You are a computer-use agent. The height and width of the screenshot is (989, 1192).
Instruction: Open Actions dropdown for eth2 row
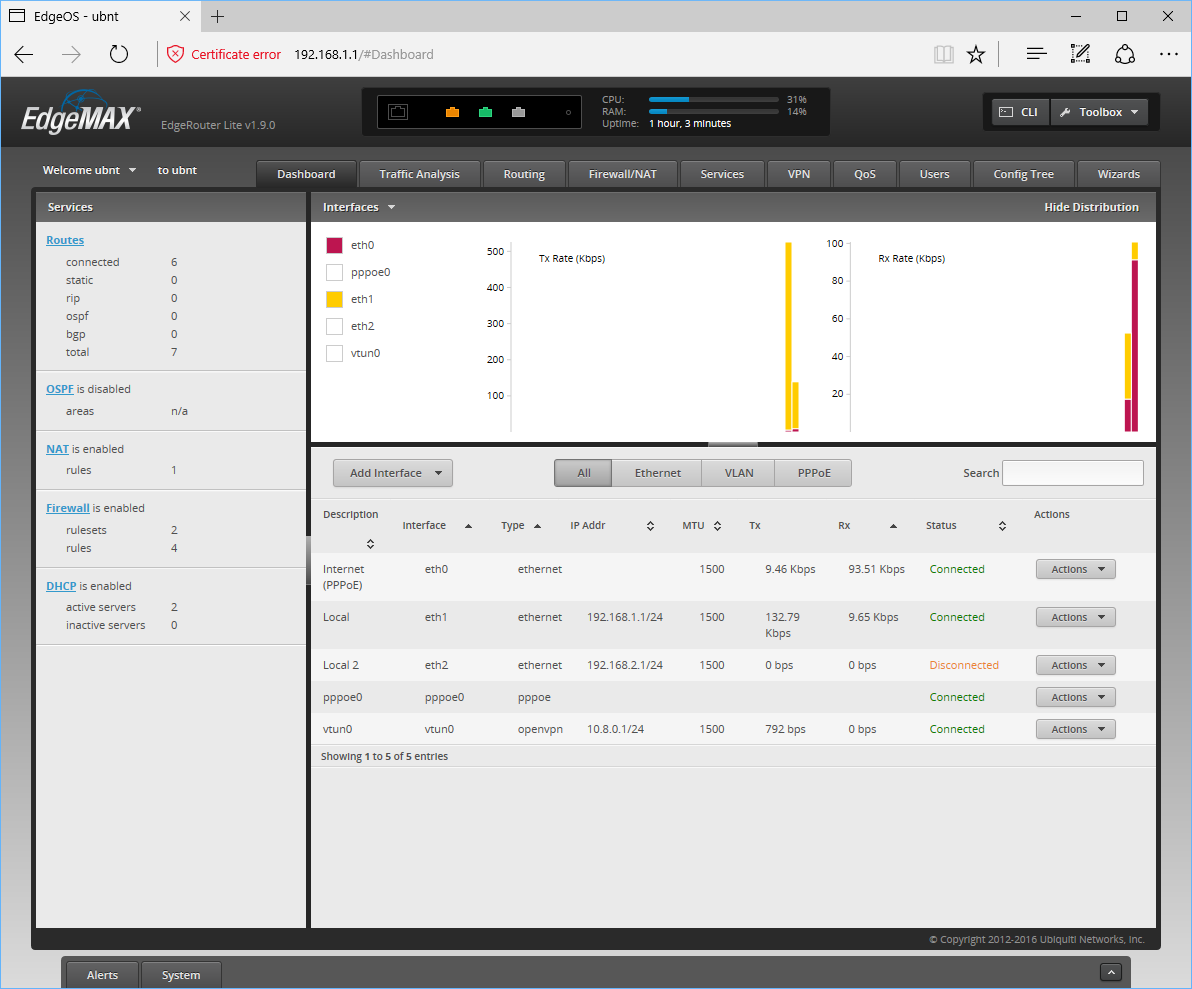[x=1076, y=665]
